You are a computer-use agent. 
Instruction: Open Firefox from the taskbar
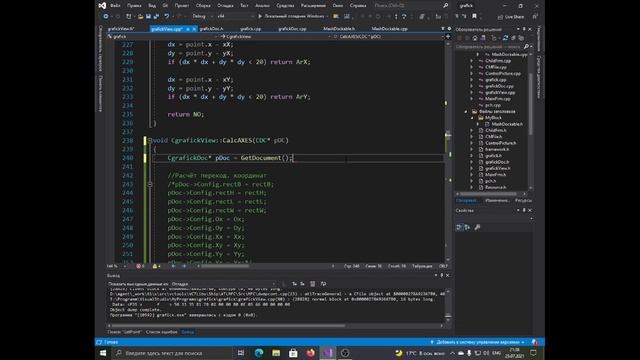(310, 353)
